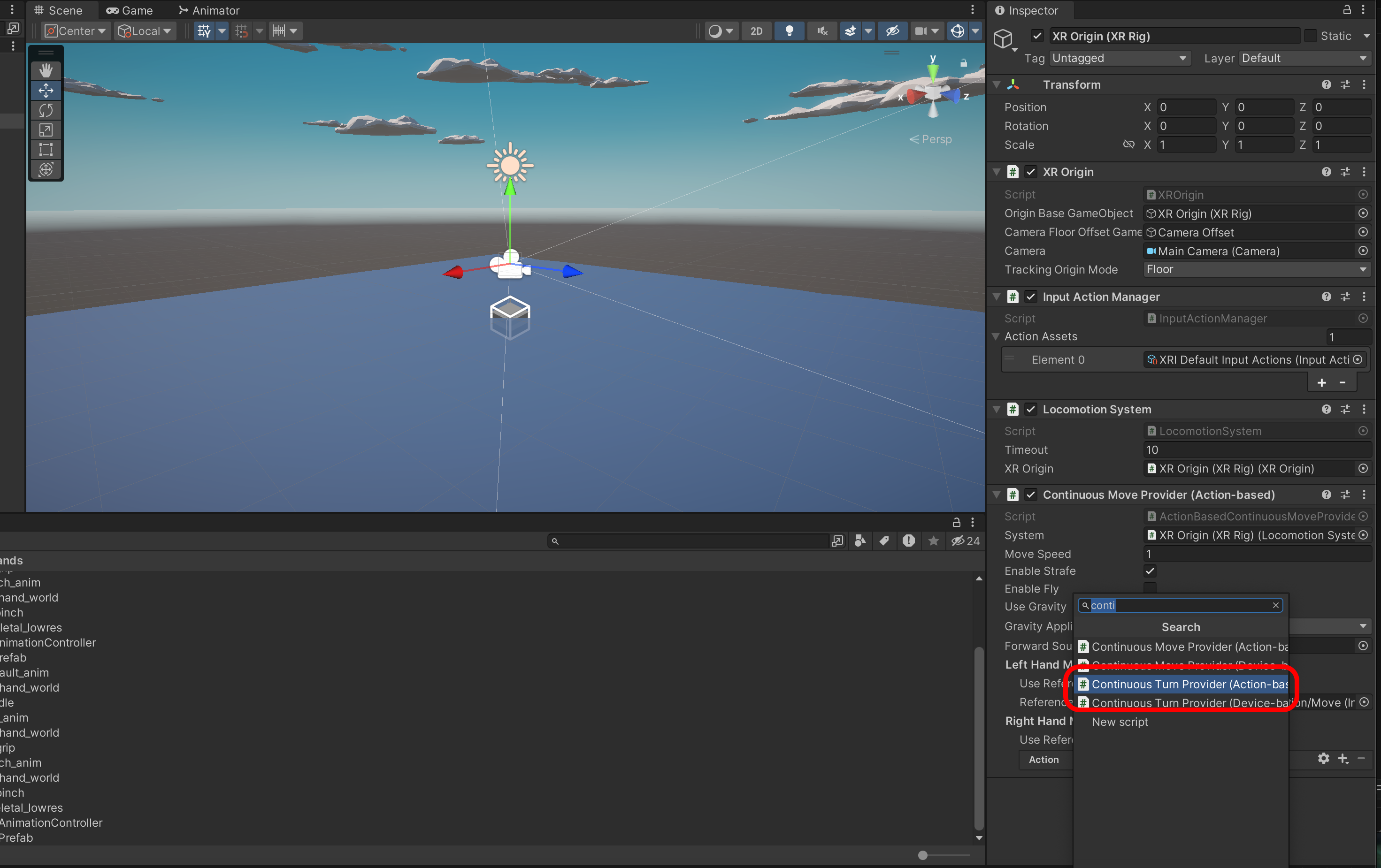Viewport: 1381px width, 868px height.
Task: Select the Rotate tool
Action: tap(46, 110)
